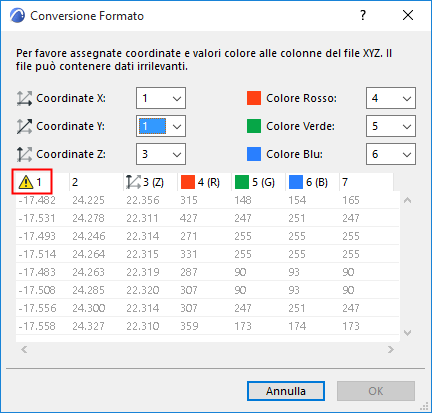Open the Coordinate Y dropdown

[161, 126]
